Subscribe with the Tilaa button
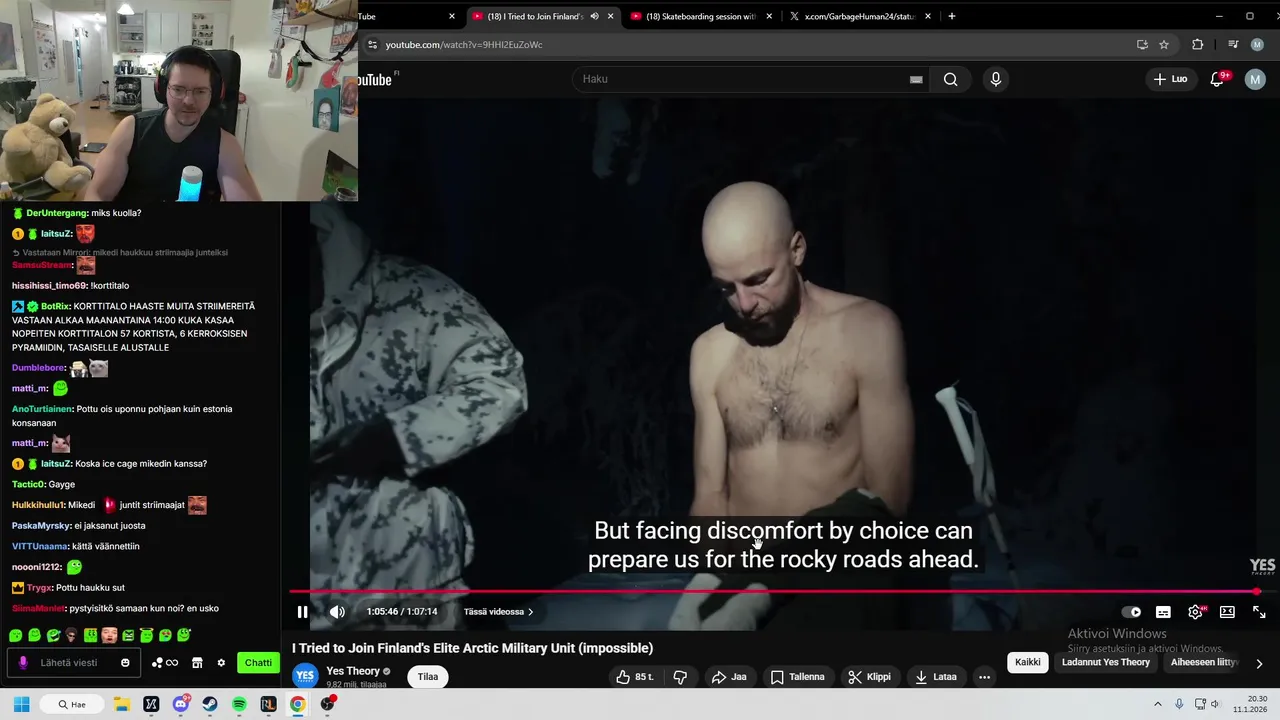This screenshot has height=720, width=1280. (x=428, y=677)
